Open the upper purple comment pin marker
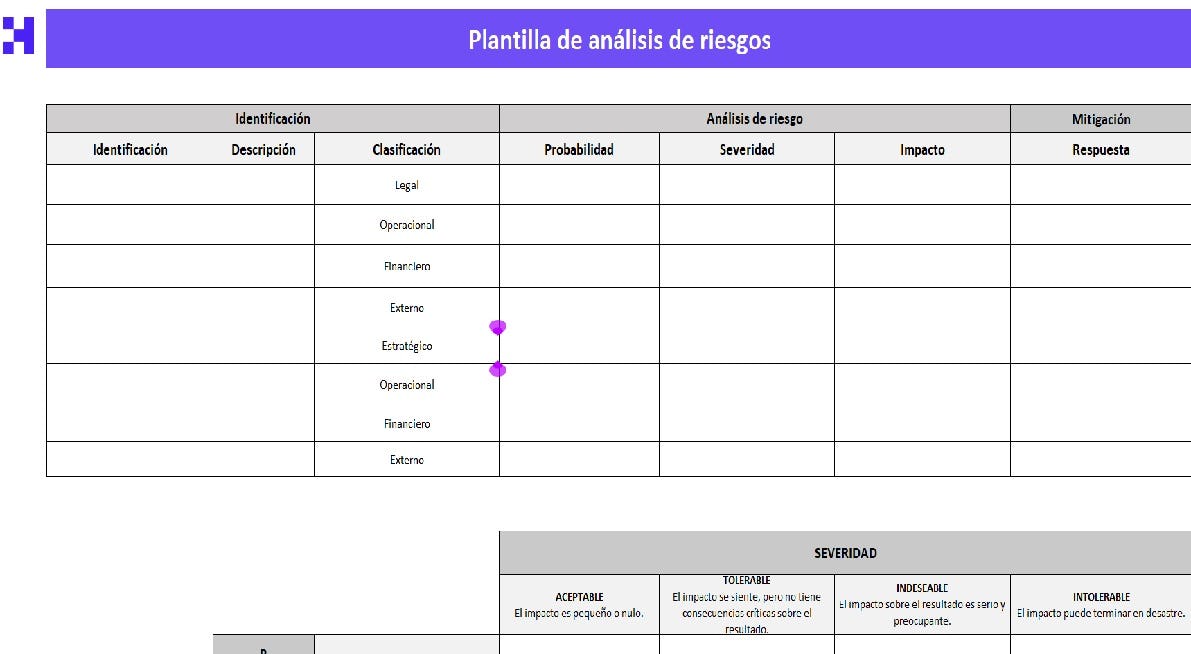 click(497, 326)
